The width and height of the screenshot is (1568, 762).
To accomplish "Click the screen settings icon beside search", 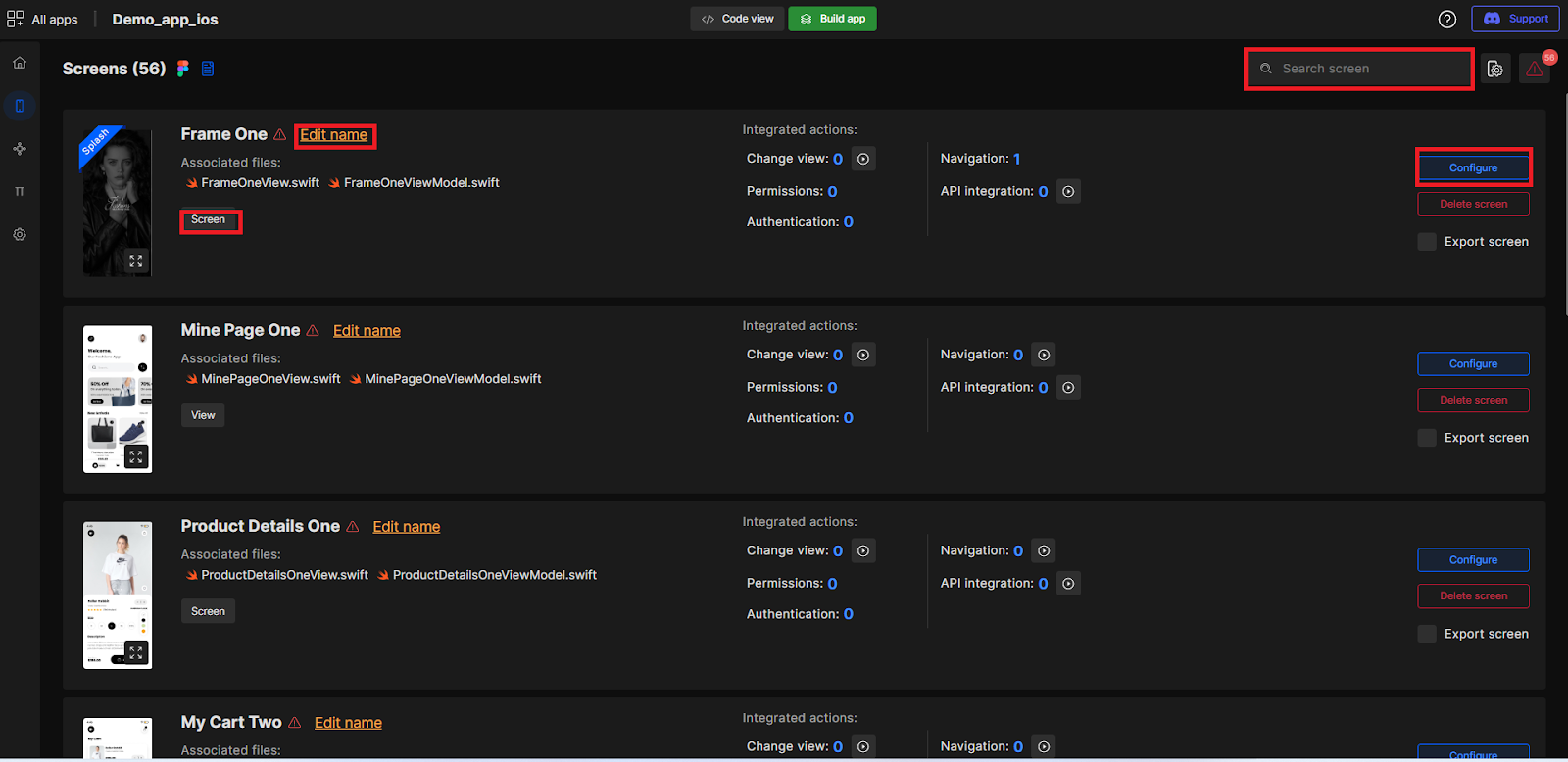I will pyautogui.click(x=1494, y=69).
